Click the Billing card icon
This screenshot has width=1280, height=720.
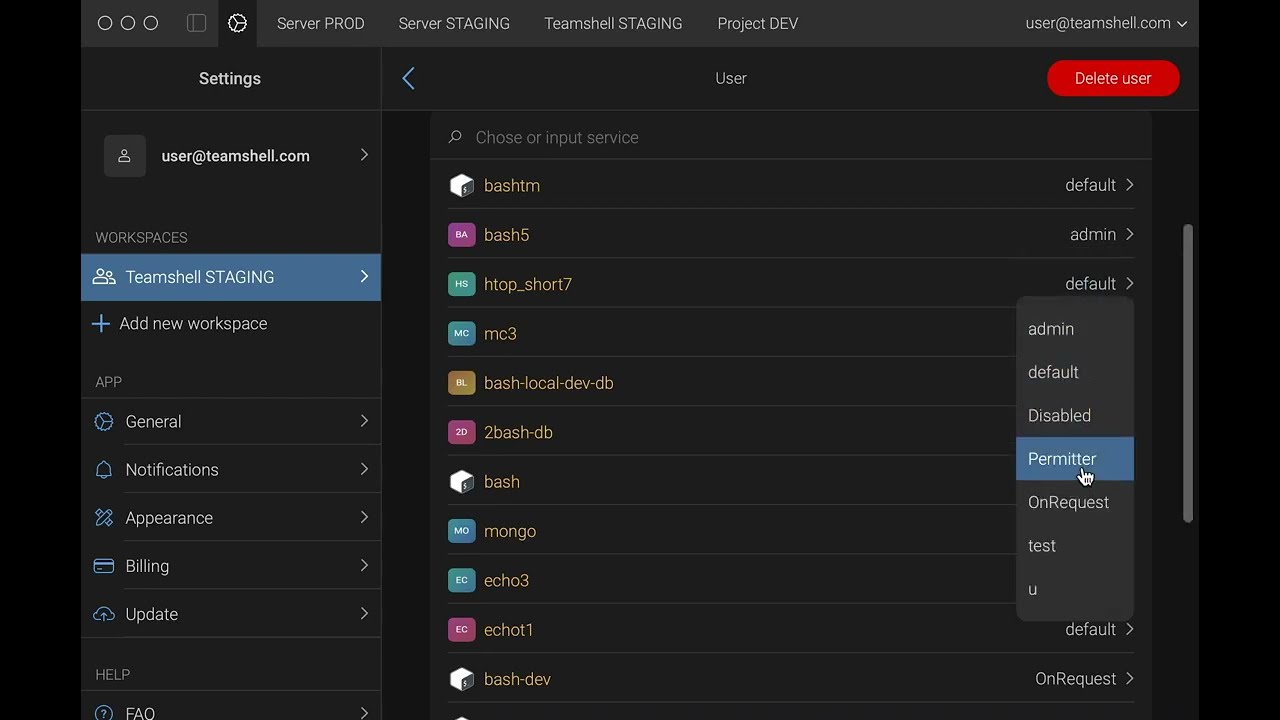coord(104,566)
